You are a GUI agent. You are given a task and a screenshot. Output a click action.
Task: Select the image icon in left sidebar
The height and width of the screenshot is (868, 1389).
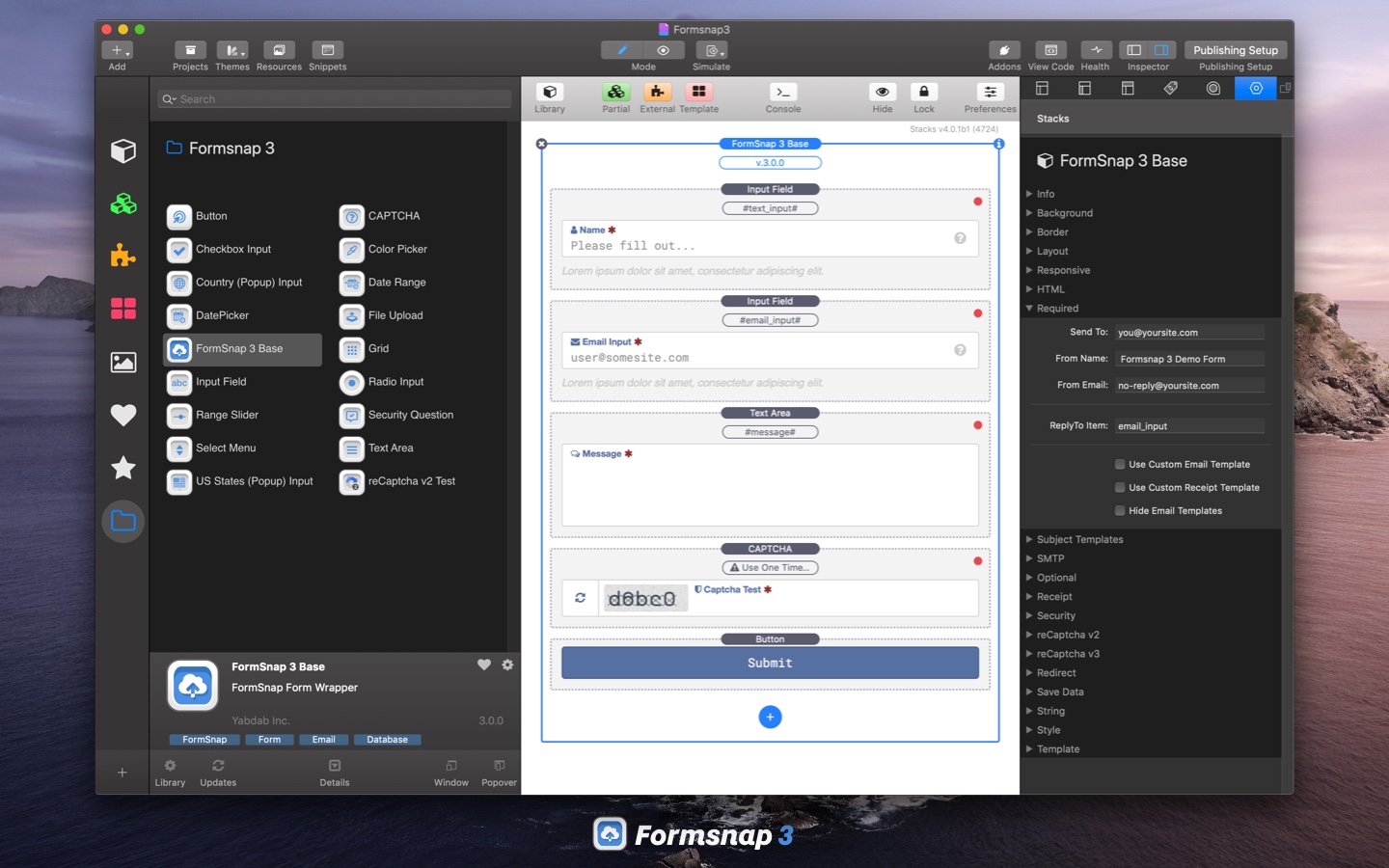(x=123, y=363)
